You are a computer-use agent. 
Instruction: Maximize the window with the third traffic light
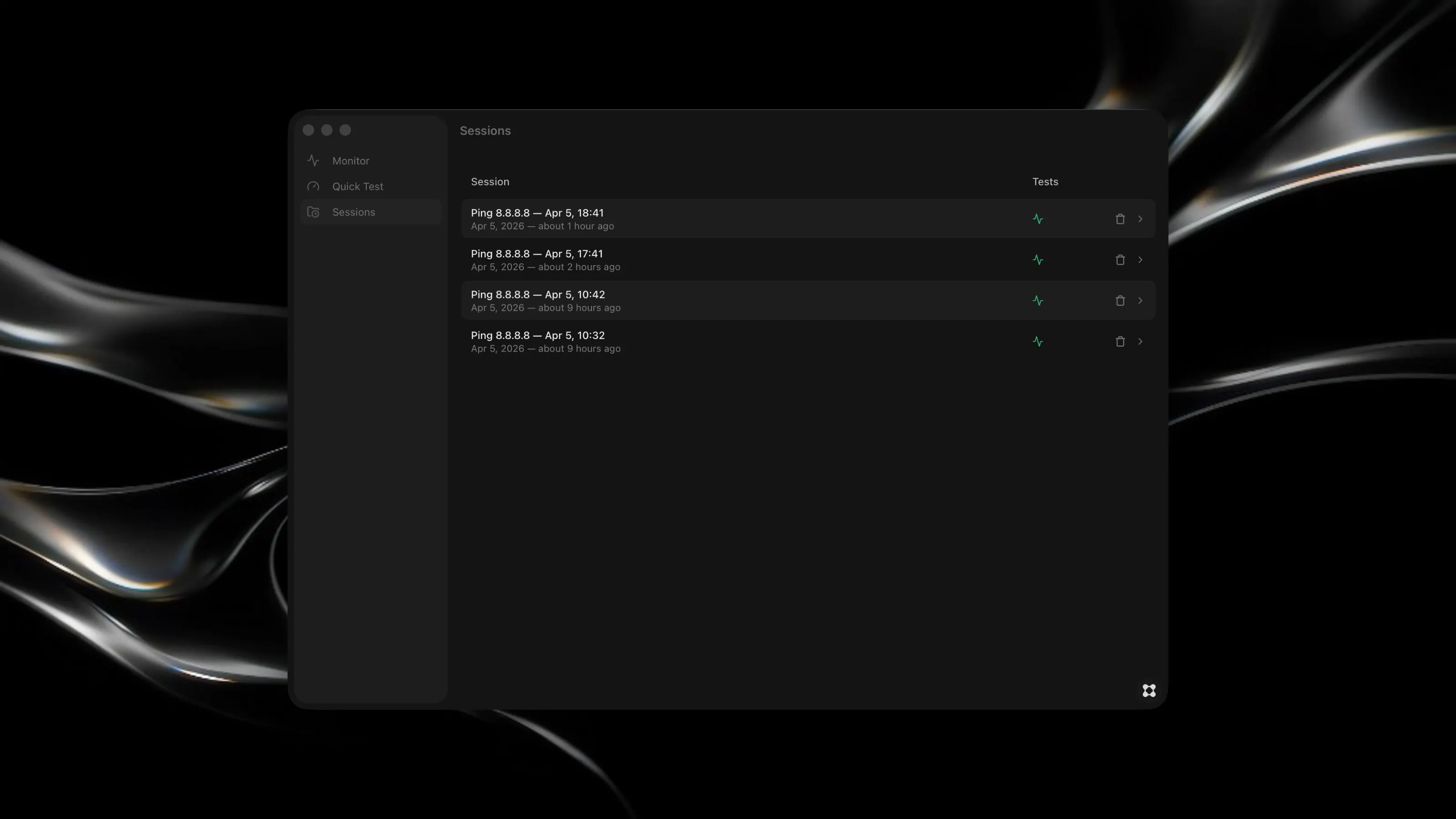click(x=345, y=130)
